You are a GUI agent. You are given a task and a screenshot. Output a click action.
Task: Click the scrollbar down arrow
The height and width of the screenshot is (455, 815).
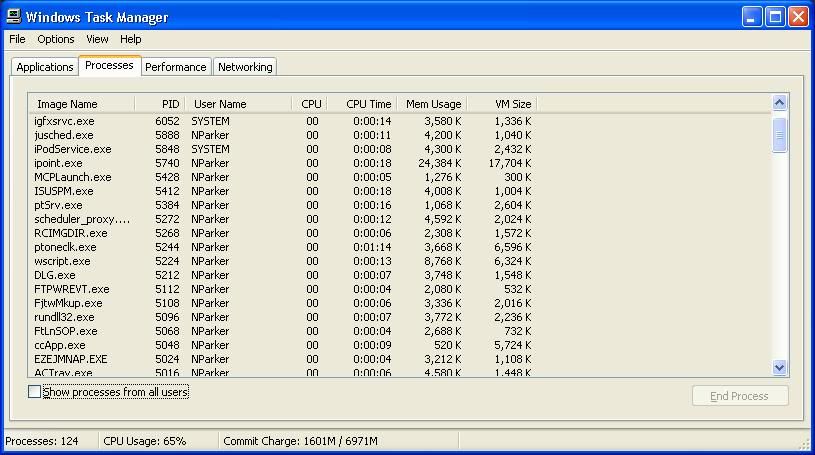pos(779,368)
